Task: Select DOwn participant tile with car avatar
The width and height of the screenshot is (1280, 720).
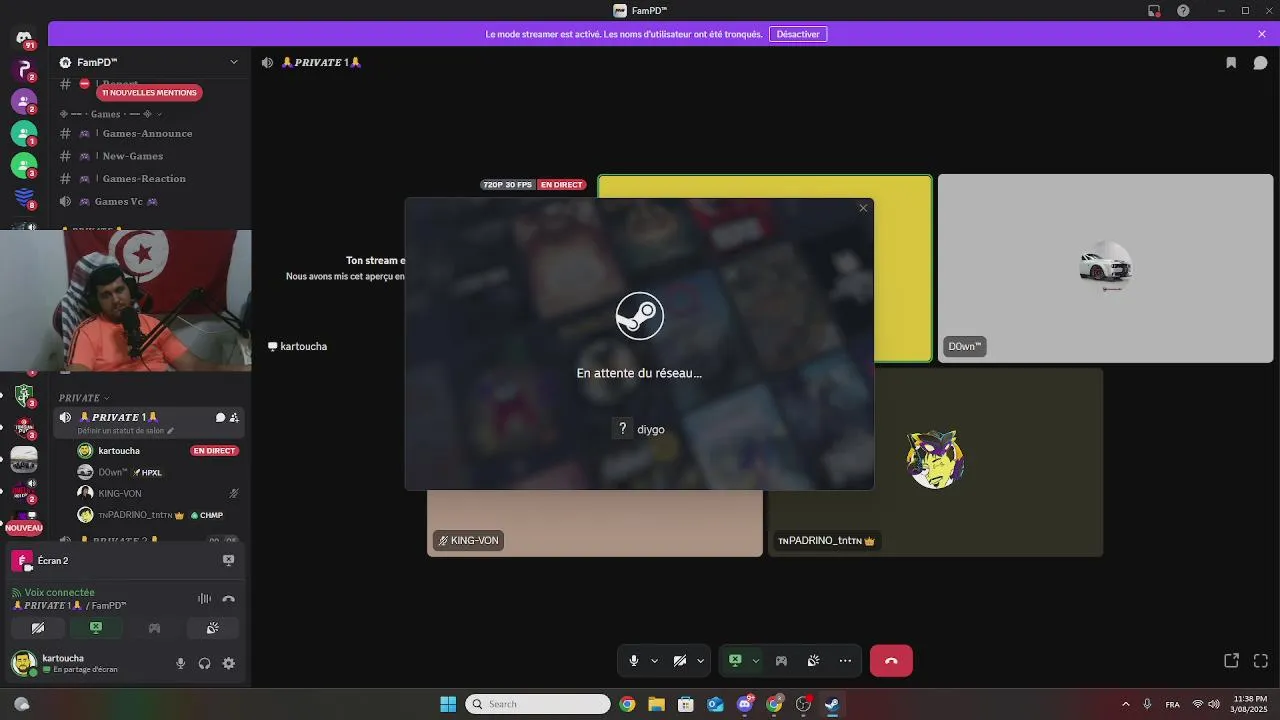Action: coord(1106,269)
